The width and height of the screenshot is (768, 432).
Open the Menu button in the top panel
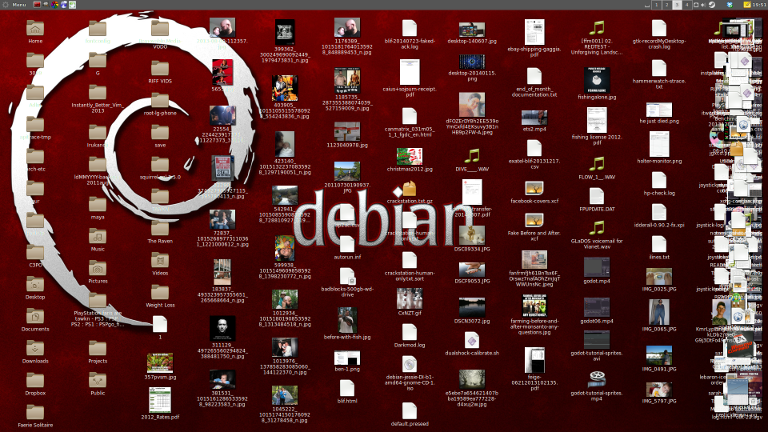point(16,4)
